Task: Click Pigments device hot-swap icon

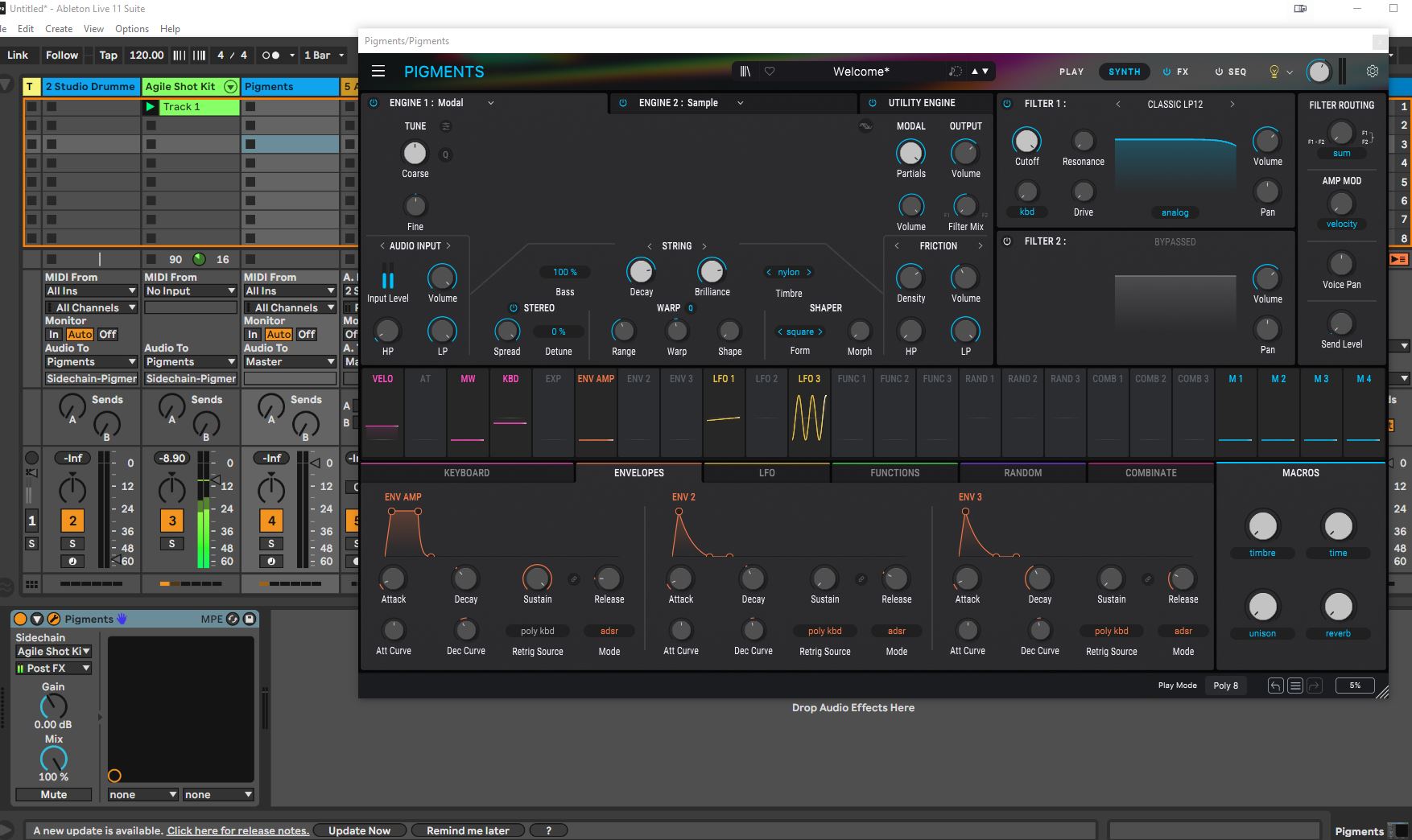Action: 233,619
